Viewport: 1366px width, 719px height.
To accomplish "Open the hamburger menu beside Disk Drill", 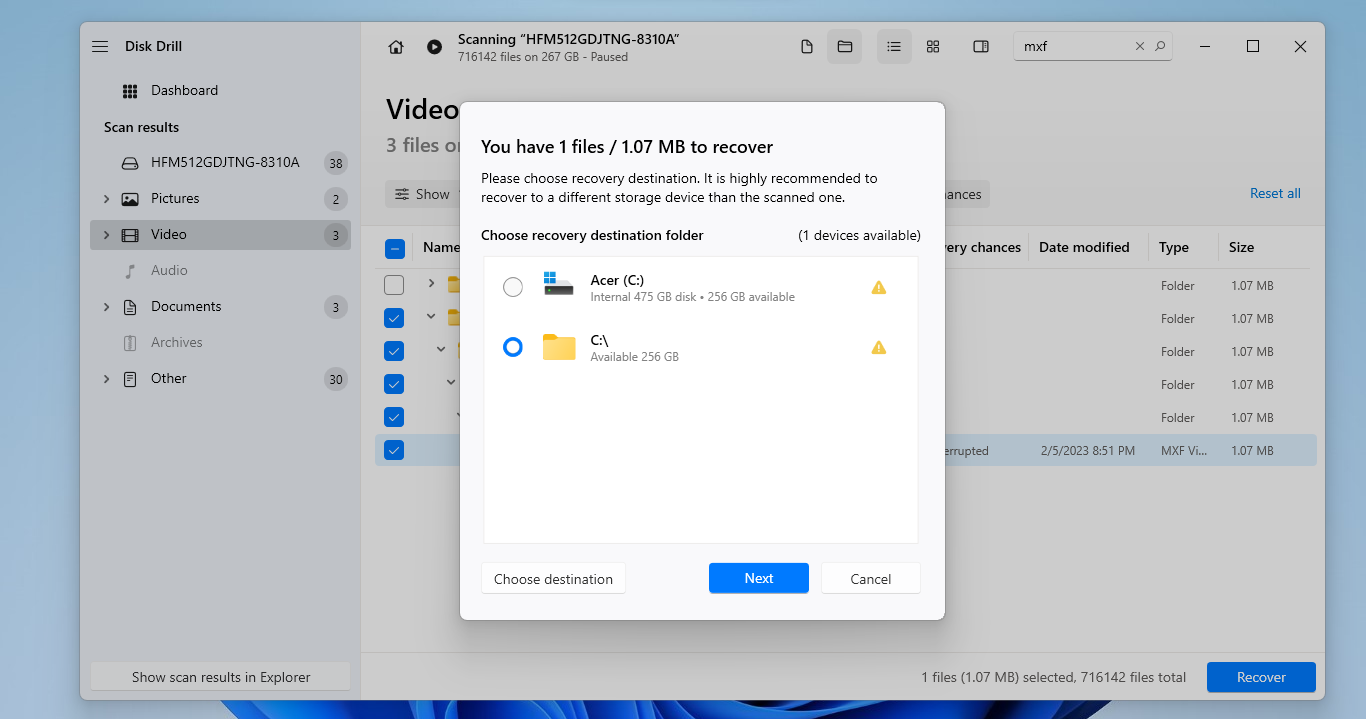I will pyautogui.click(x=100, y=47).
